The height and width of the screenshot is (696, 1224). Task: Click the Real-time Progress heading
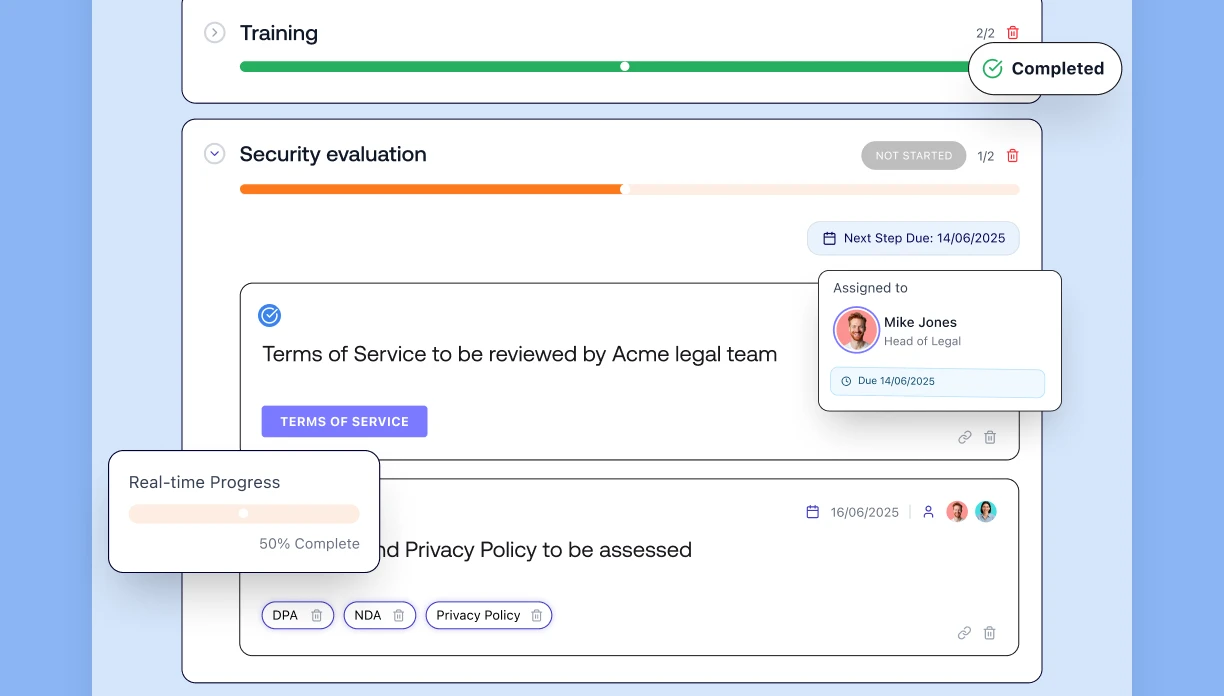(205, 482)
